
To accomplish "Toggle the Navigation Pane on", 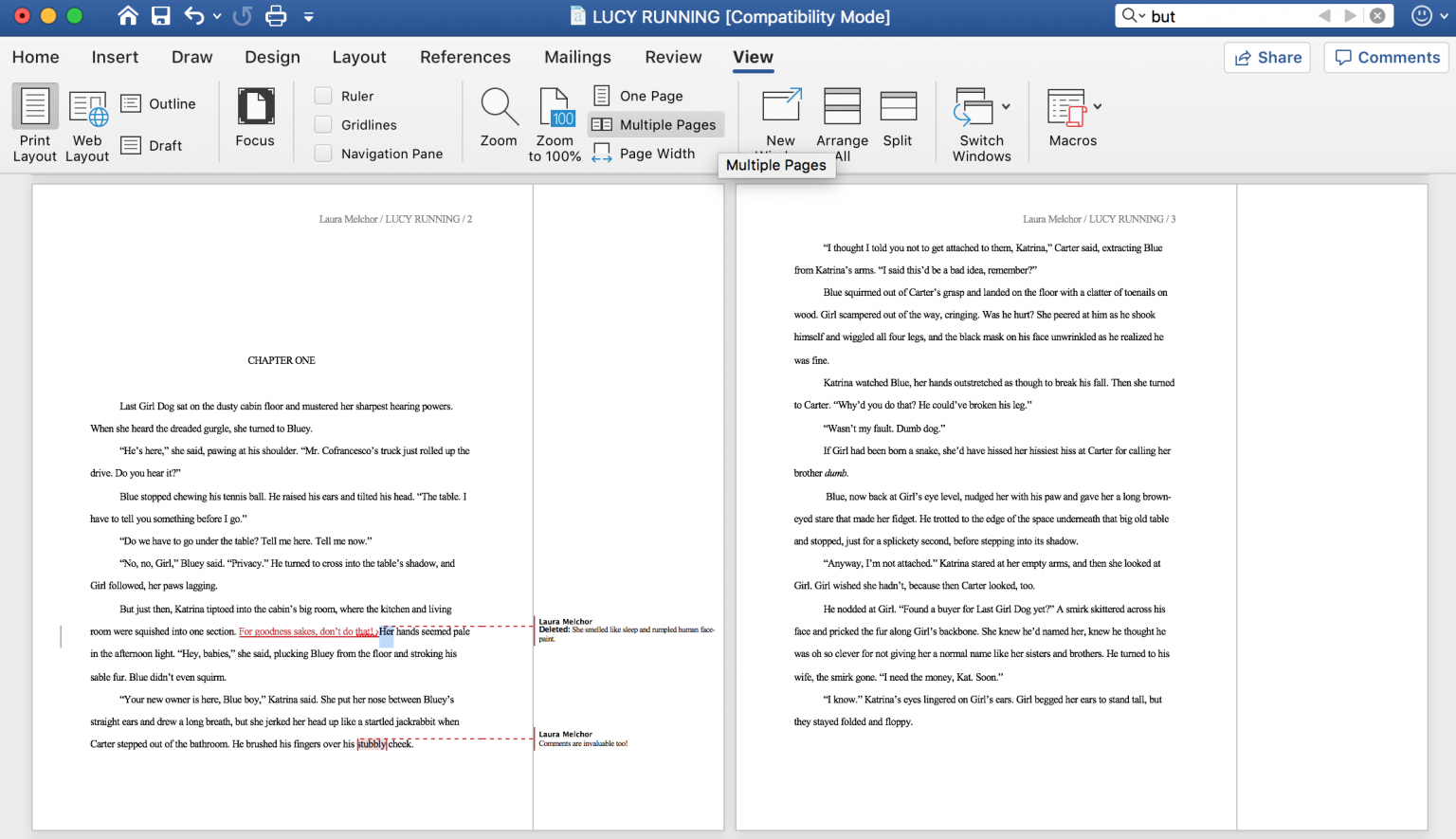I will point(323,153).
